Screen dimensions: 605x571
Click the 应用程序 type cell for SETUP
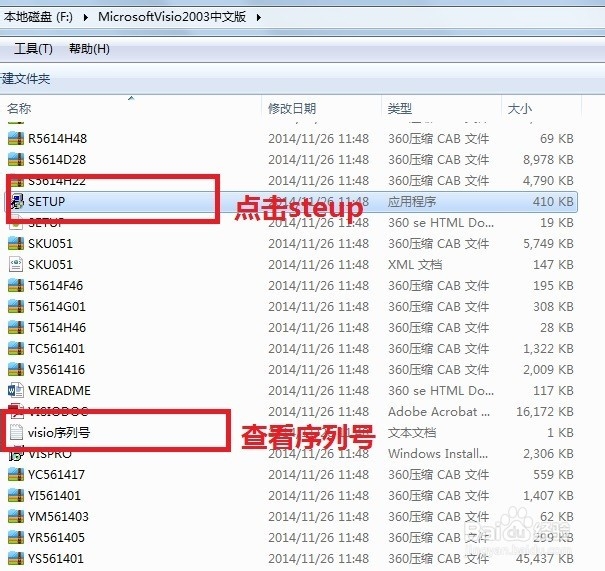point(412,201)
